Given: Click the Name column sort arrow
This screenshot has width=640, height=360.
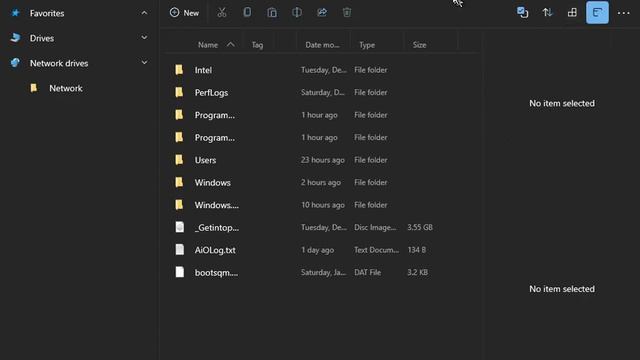Looking at the screenshot, I should tap(231, 44).
